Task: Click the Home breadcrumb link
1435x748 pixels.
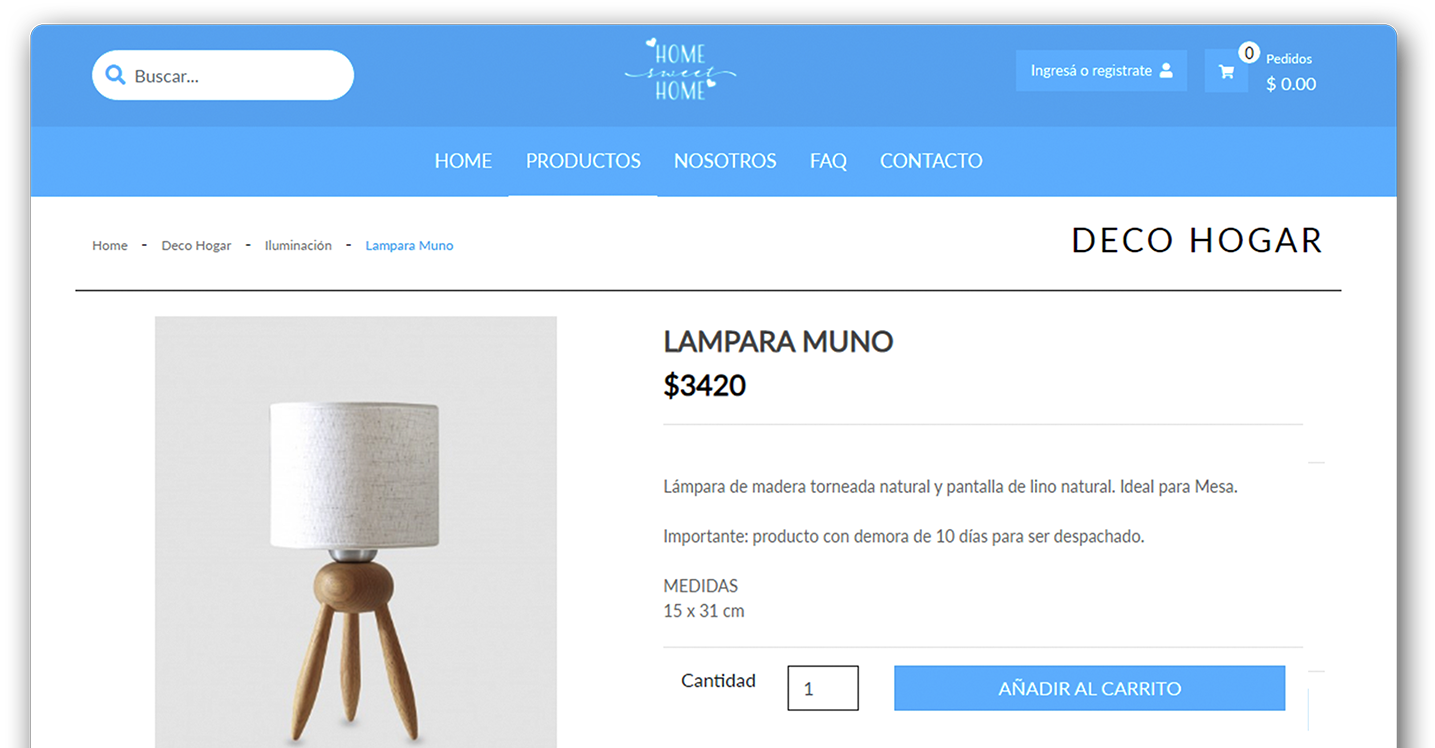Action: (110, 245)
